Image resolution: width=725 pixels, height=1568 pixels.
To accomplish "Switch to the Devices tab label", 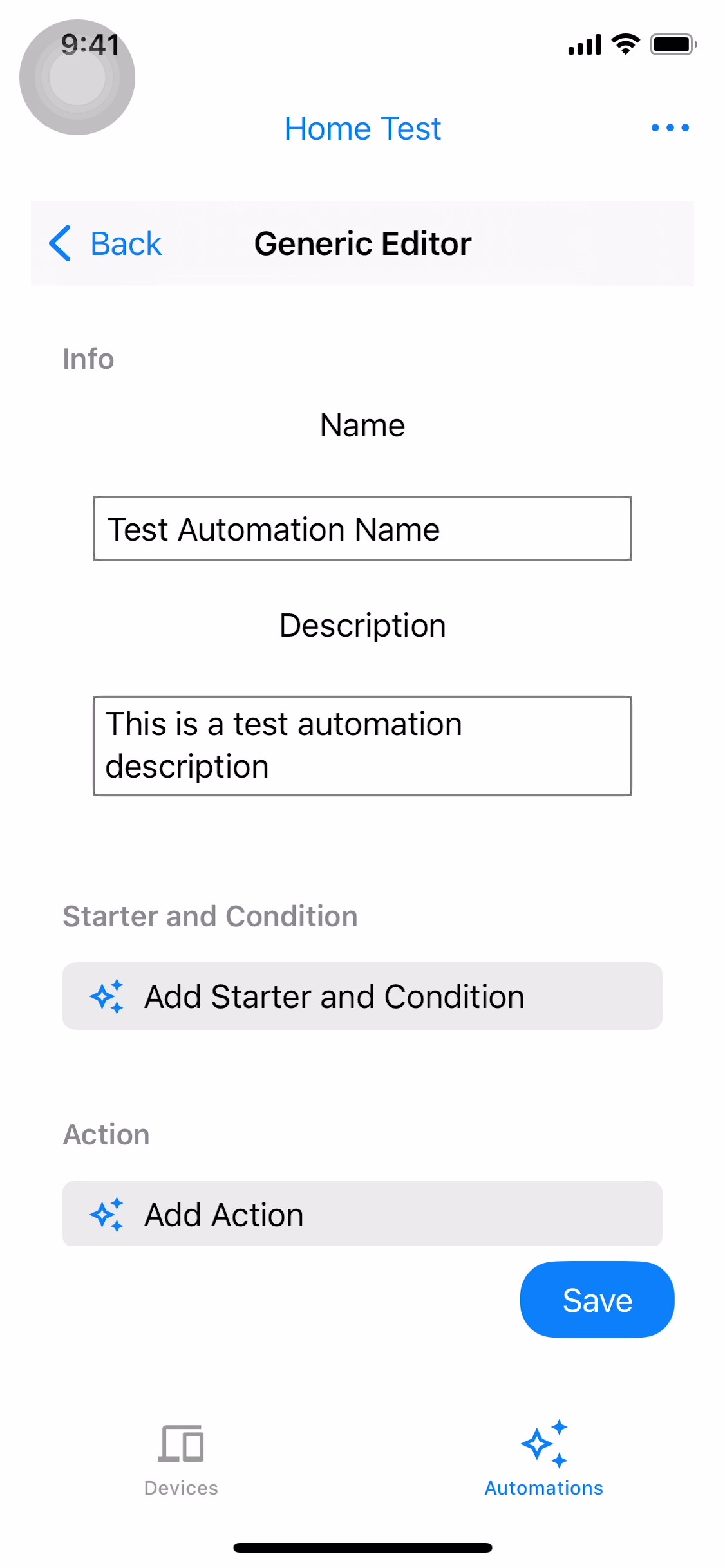I will coord(181,1488).
